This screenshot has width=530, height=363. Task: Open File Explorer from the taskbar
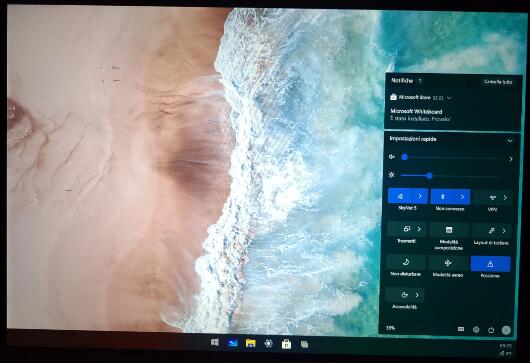tap(250, 343)
